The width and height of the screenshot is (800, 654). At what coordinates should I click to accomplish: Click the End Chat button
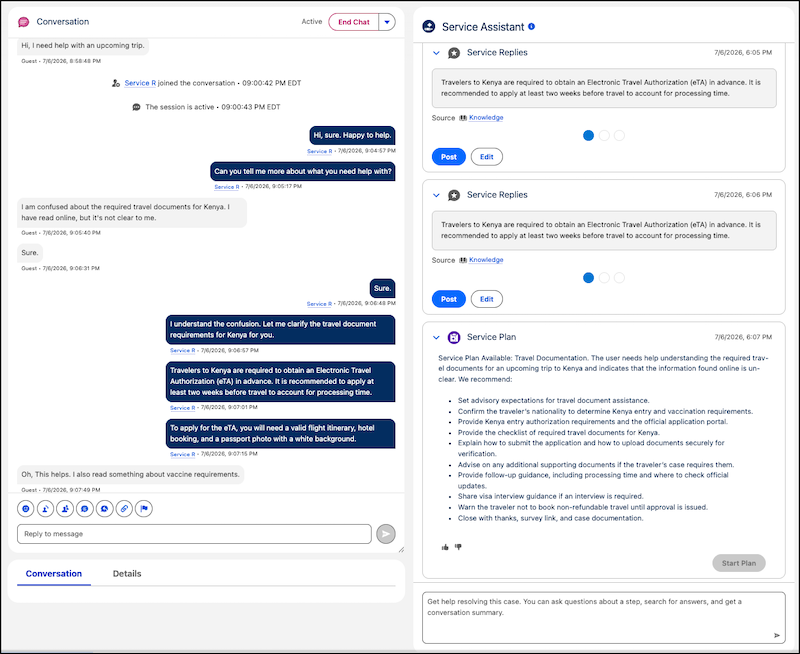[354, 22]
